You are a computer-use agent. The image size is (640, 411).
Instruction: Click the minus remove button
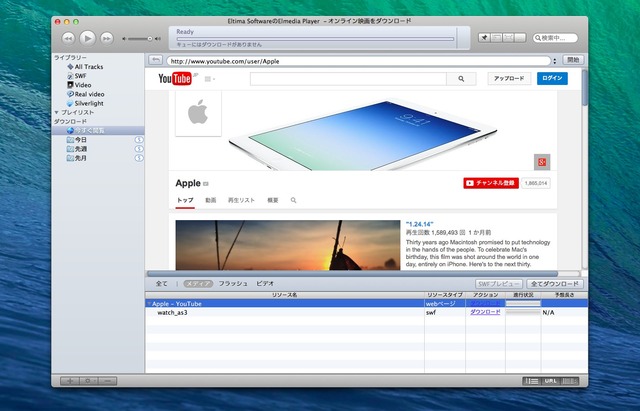107,381
